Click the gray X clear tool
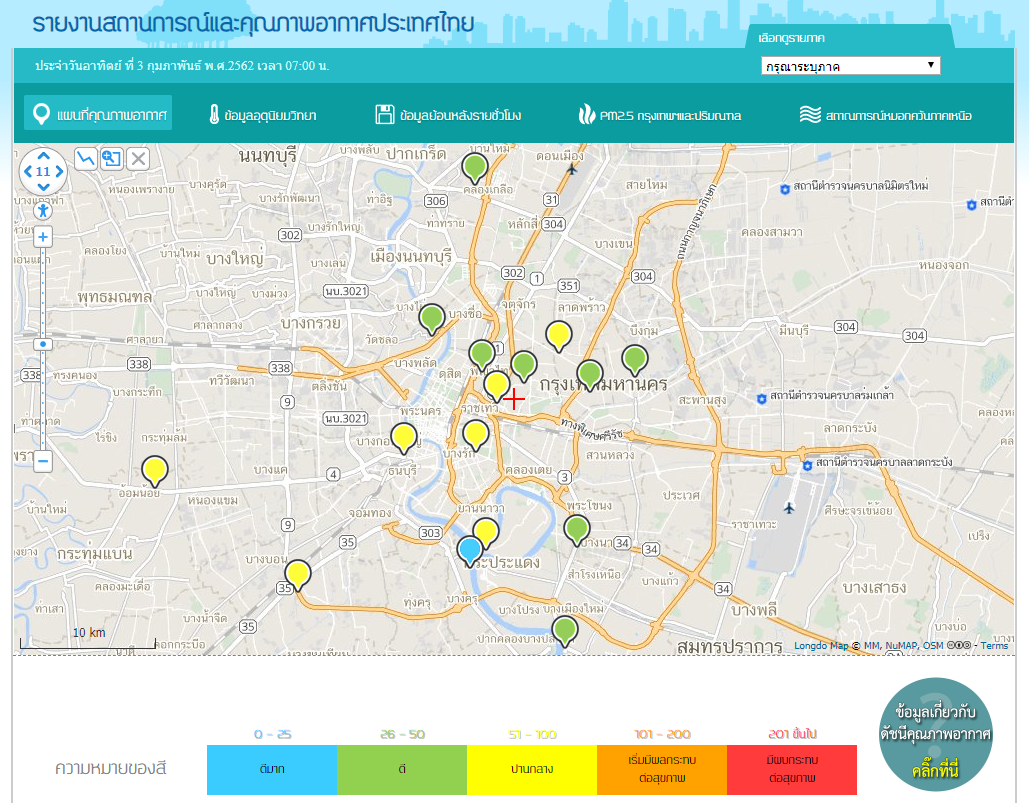This screenshot has width=1029, height=803. pos(138,158)
